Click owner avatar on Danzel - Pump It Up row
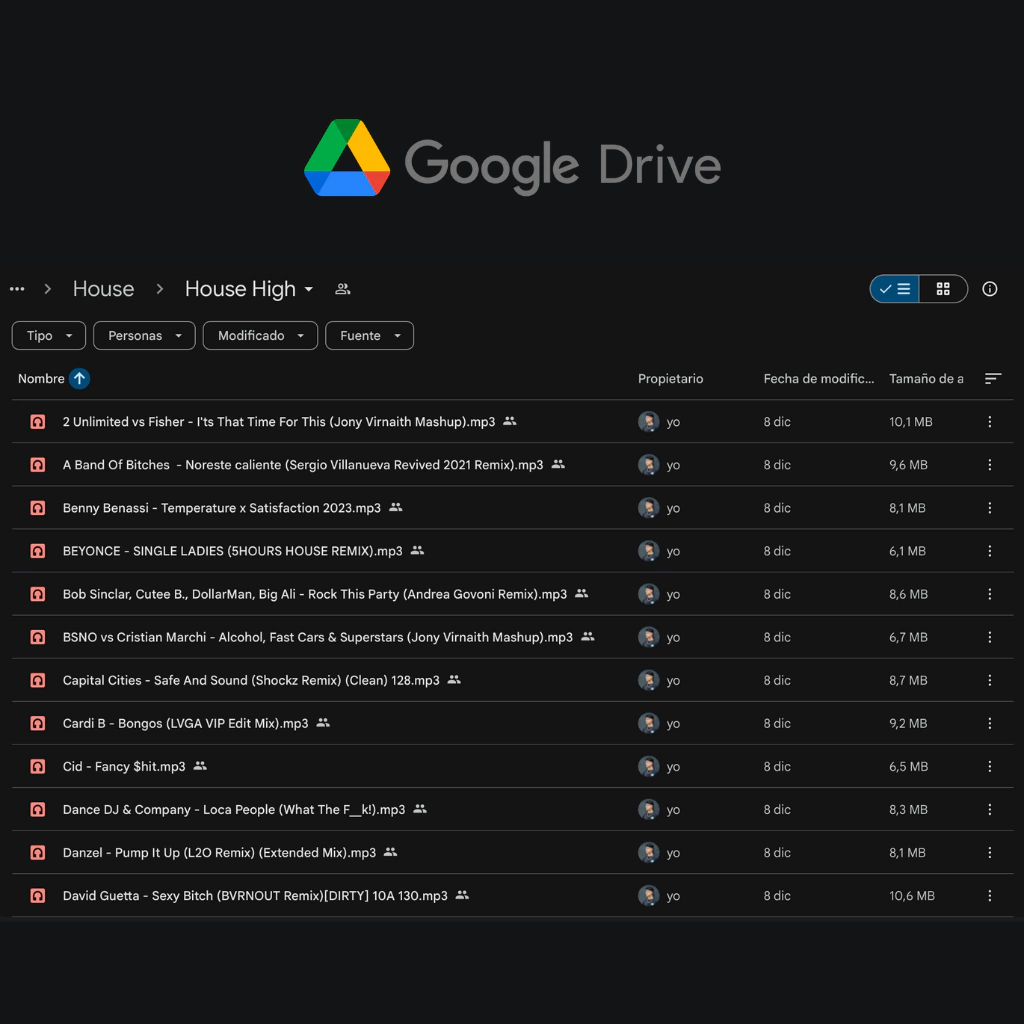This screenshot has width=1024, height=1024. click(648, 853)
